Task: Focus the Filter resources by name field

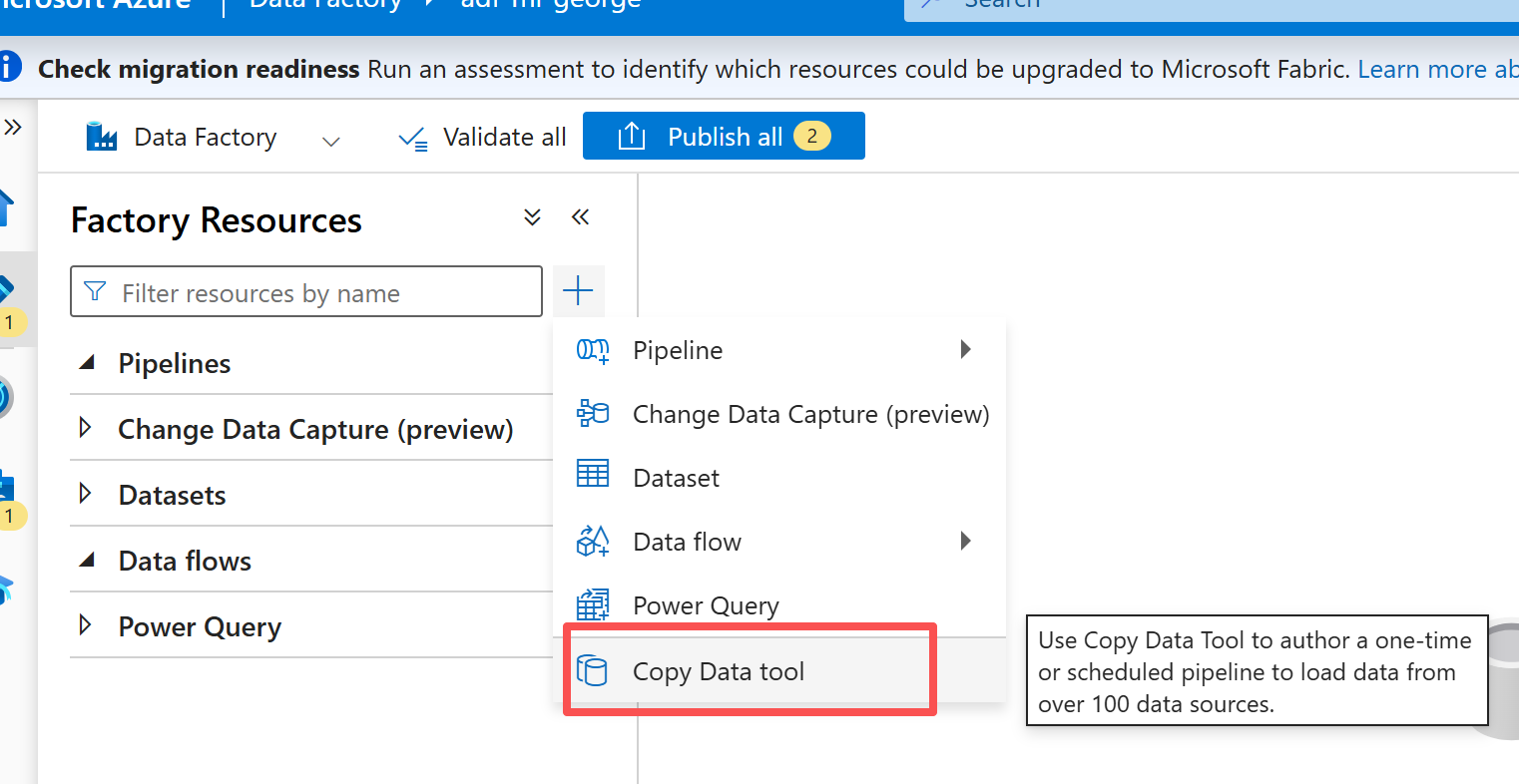Action: click(x=306, y=291)
